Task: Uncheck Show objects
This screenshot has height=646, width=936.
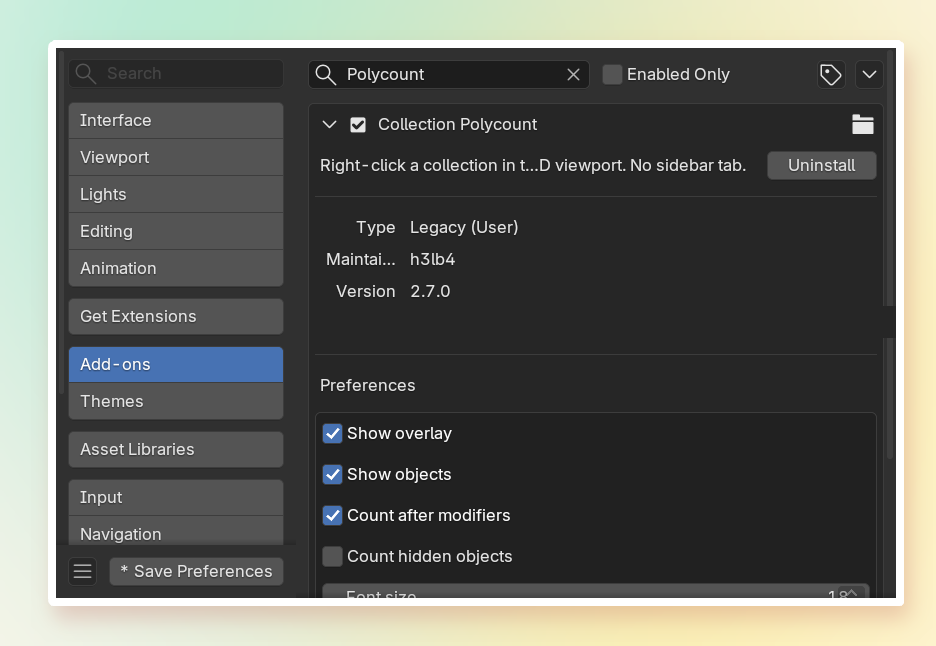Action: pos(332,475)
